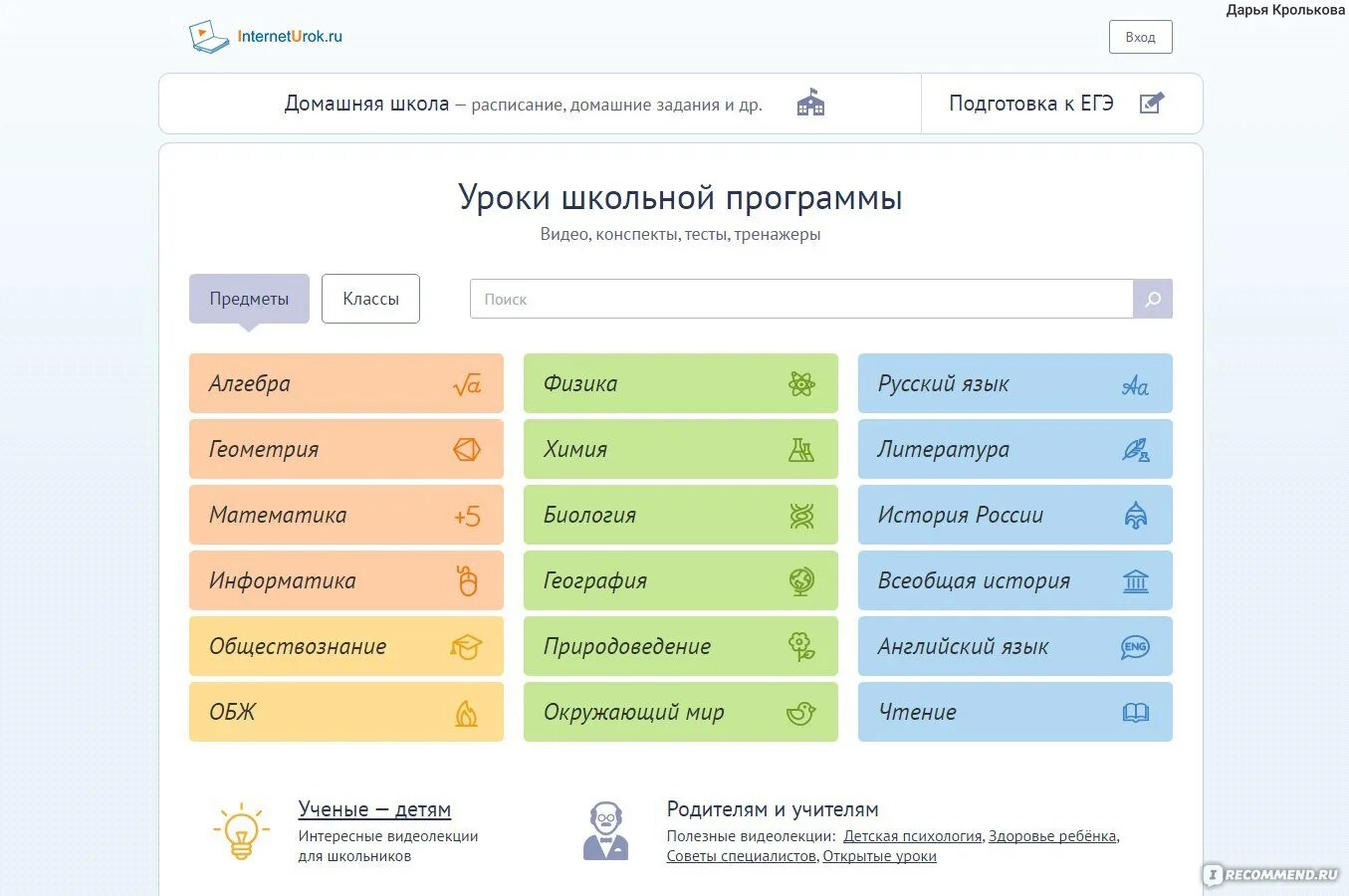Image resolution: width=1349 pixels, height=896 pixels.
Task: Open the Чтение subject
Action: 1015,712
